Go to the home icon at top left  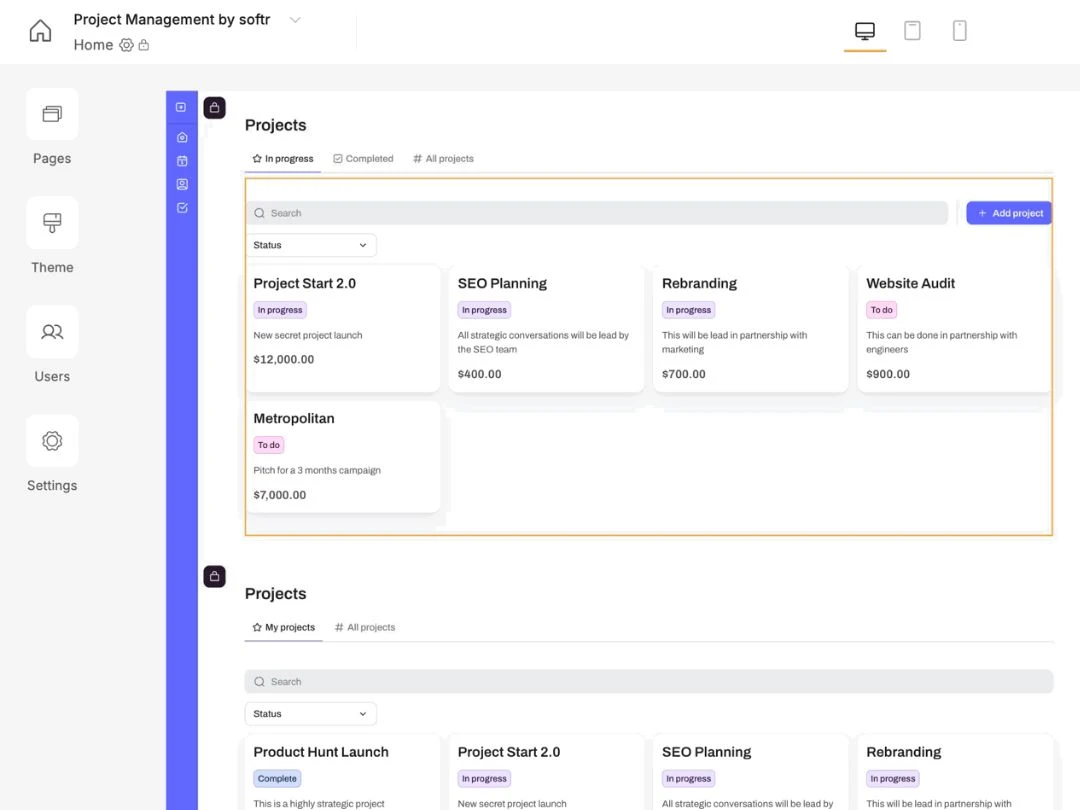[40, 31]
